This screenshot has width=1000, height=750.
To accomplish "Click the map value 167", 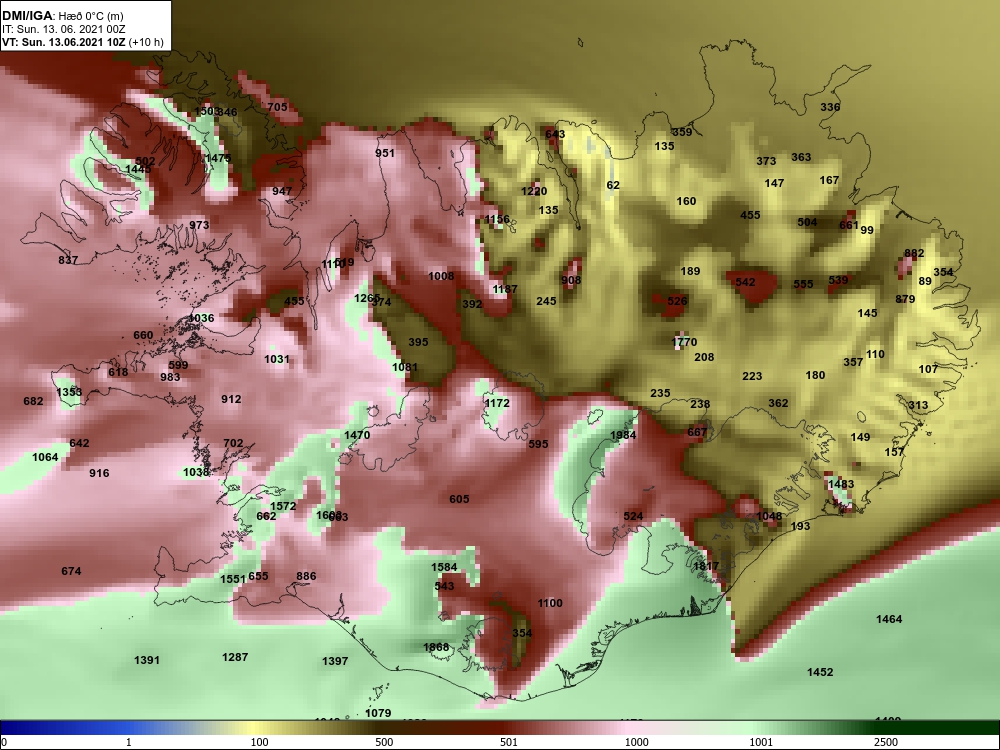I will (829, 180).
